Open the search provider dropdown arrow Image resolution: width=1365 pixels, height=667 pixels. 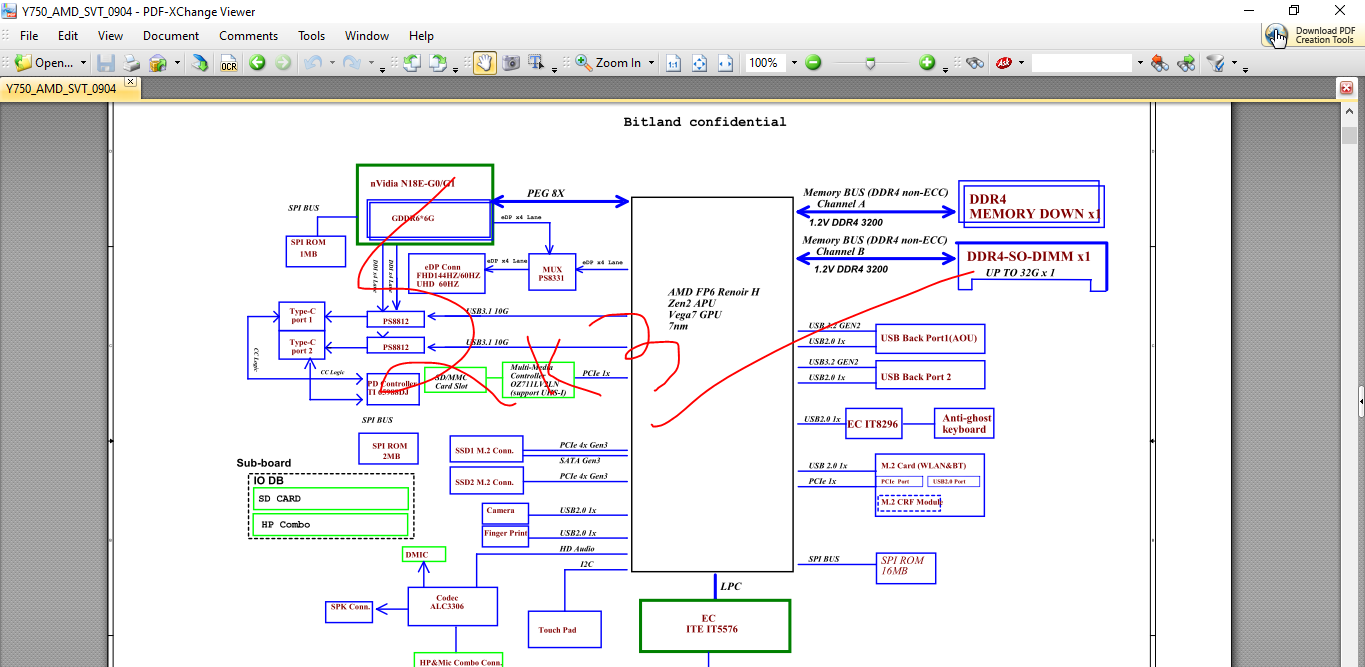(x=1021, y=63)
